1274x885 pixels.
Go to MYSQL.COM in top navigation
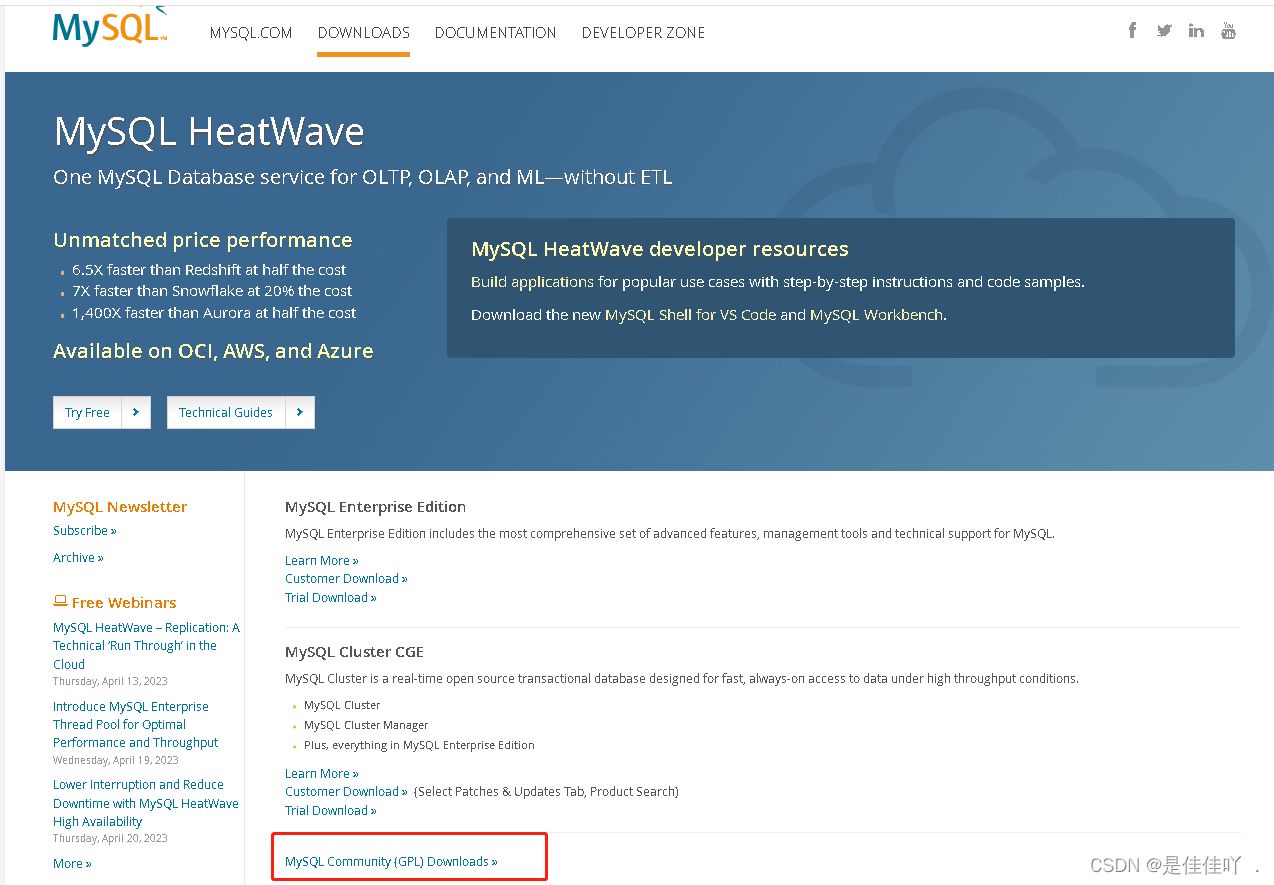click(251, 33)
